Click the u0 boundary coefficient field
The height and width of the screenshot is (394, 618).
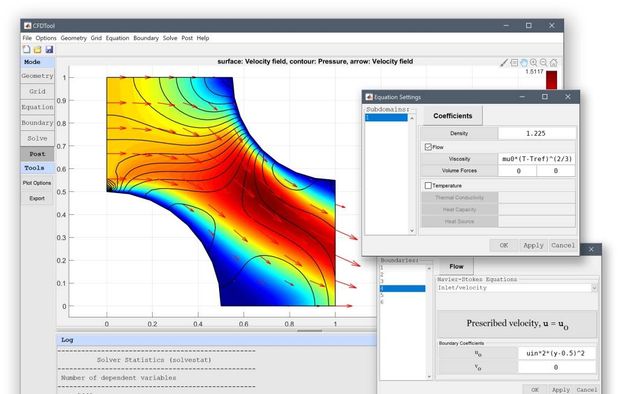[x=556, y=353]
